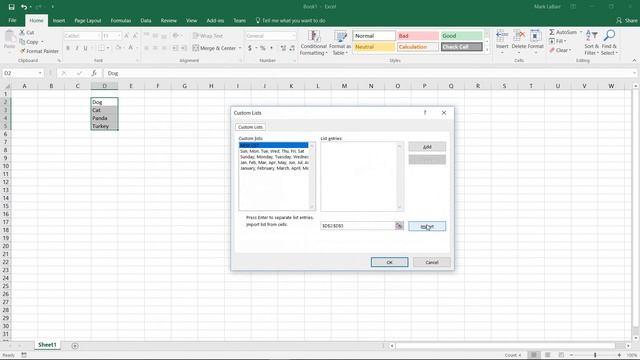The image size is (640, 360).
Task: Apply Accounting dollar number format
Action: 250,48
